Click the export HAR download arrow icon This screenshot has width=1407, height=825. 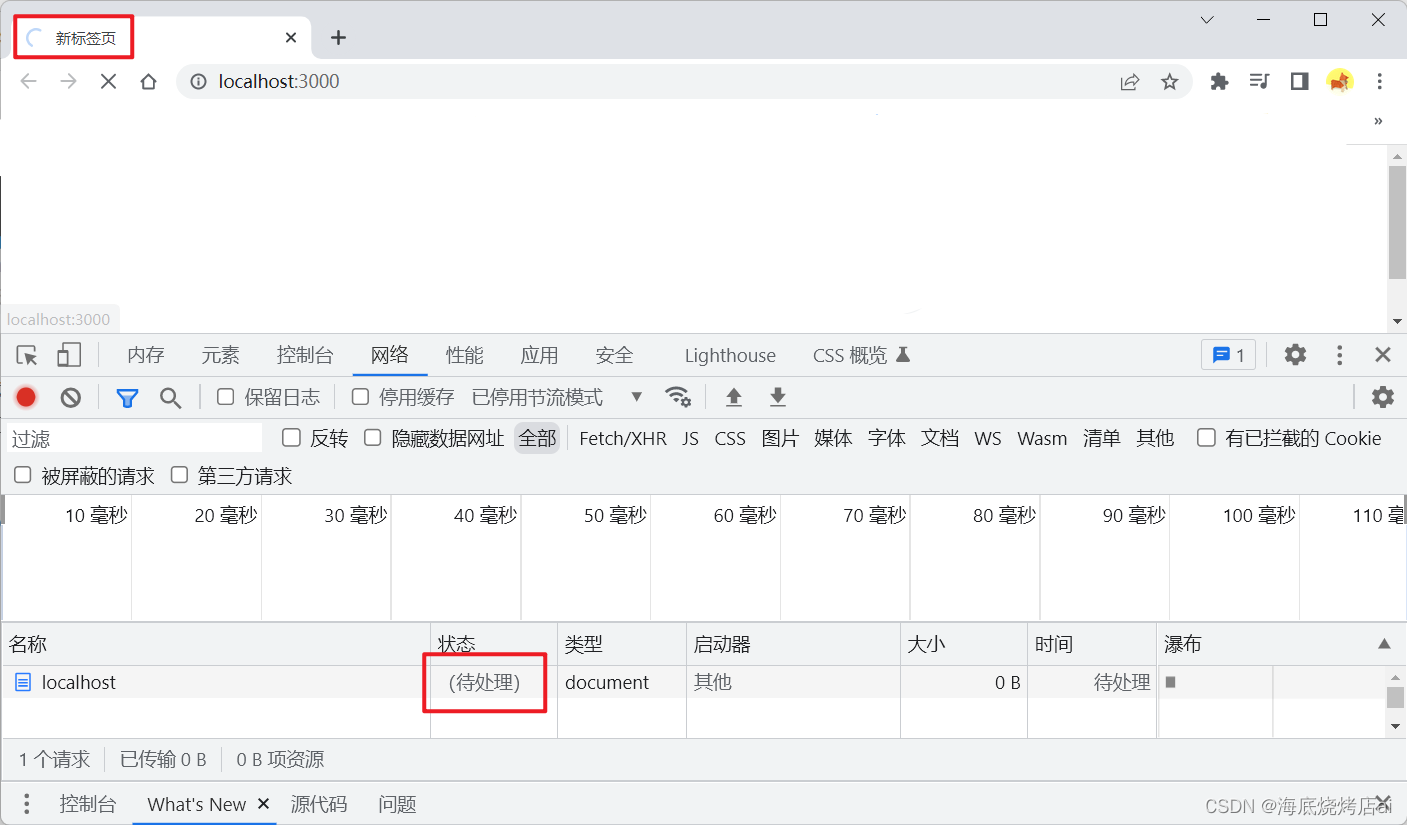click(x=778, y=397)
